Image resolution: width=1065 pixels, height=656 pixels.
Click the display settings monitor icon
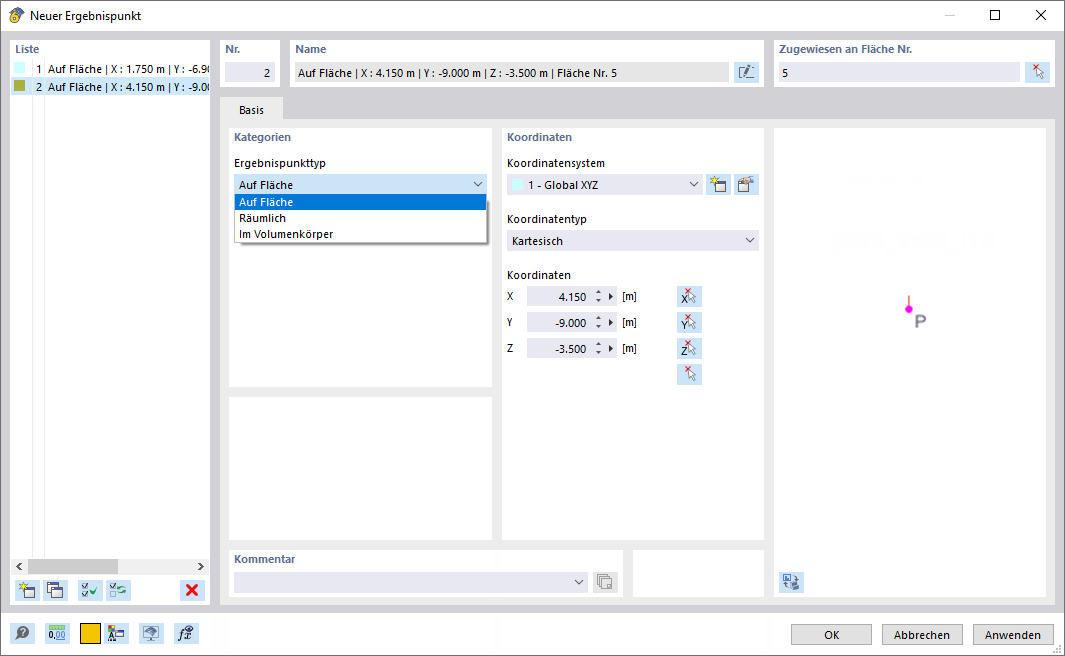click(x=151, y=634)
